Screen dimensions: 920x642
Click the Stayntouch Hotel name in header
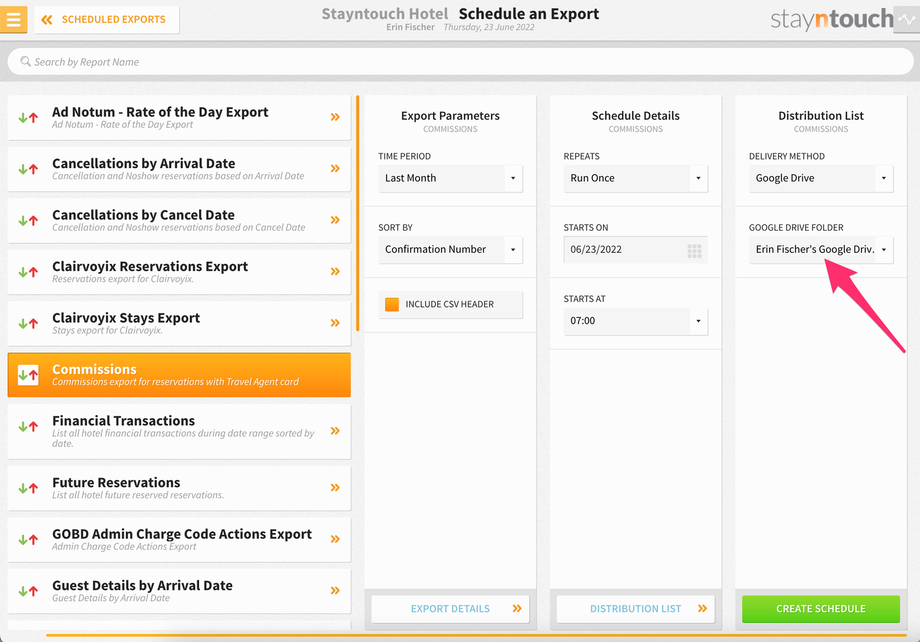coord(384,13)
